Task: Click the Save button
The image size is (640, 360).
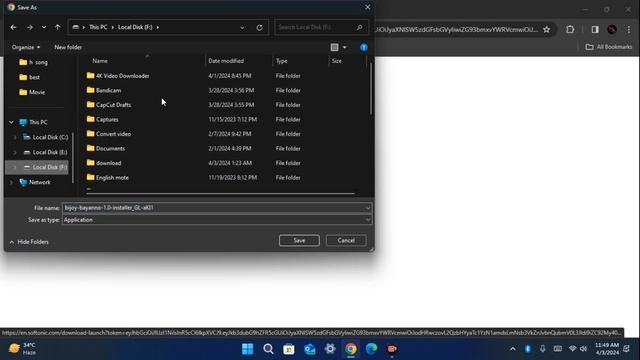Action: coord(299,240)
